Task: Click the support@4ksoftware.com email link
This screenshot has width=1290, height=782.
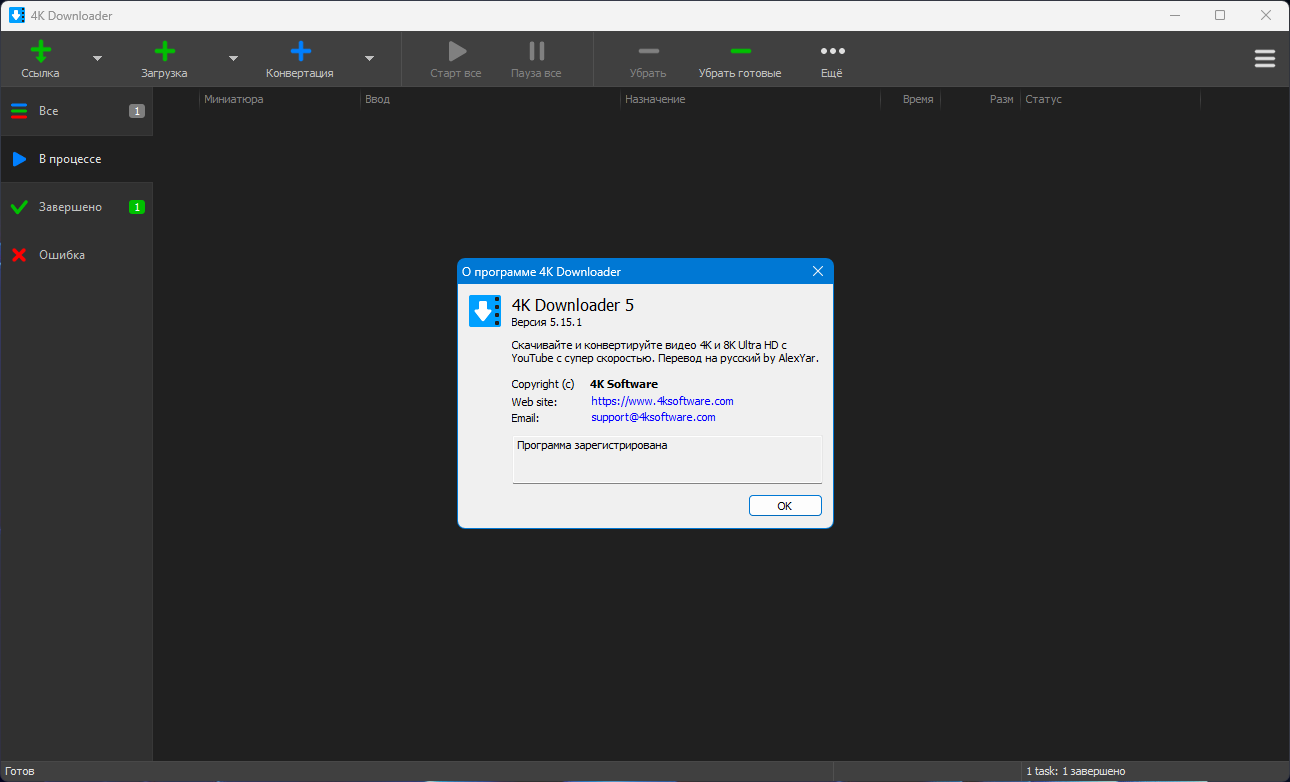Action: pos(653,417)
